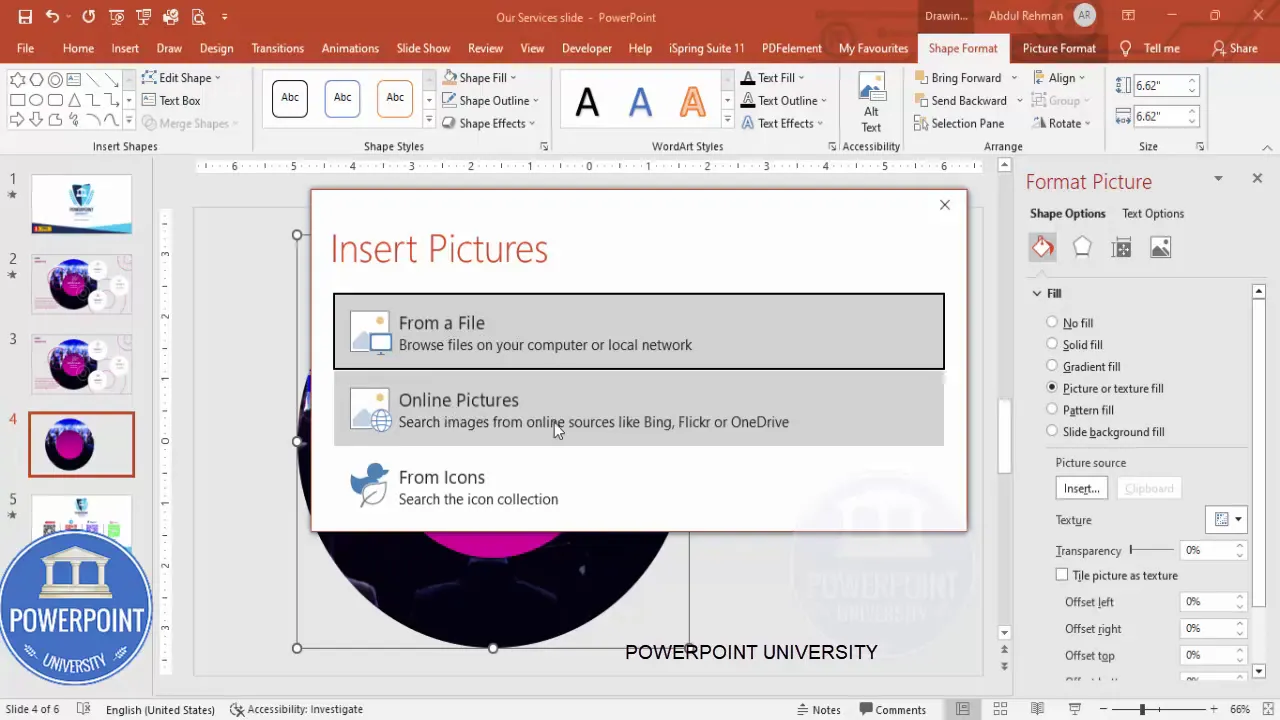Image resolution: width=1280 pixels, height=720 pixels.
Task: Click Fit slide to window icon
Action: (x=1267, y=709)
